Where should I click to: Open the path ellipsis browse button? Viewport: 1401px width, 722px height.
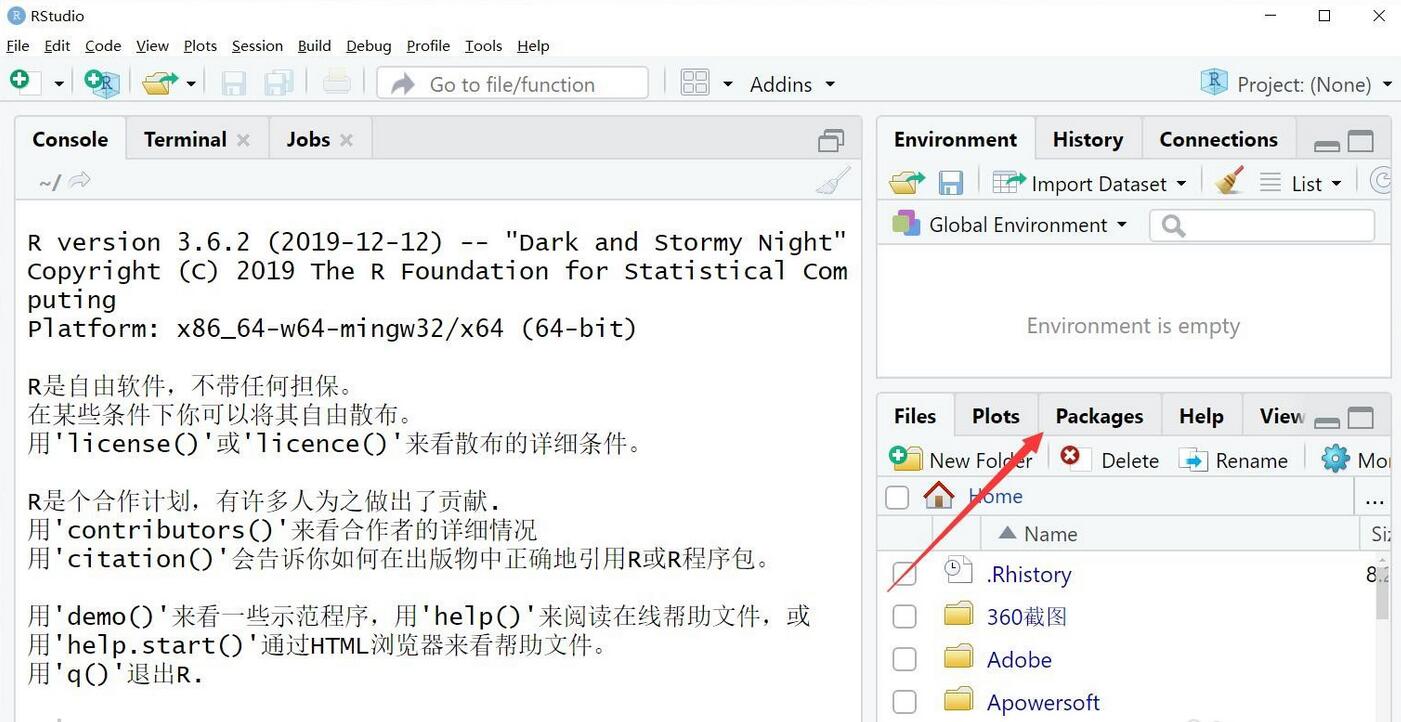(x=1374, y=498)
